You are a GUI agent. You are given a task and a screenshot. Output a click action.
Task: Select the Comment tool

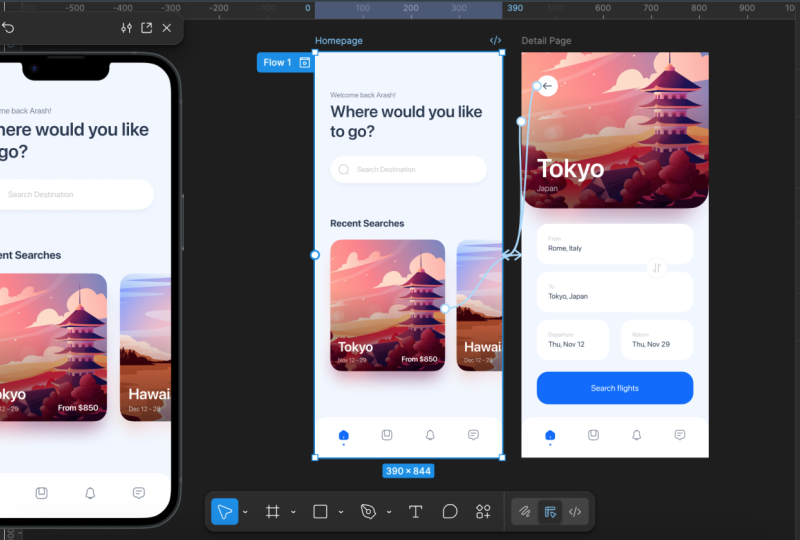click(x=449, y=511)
